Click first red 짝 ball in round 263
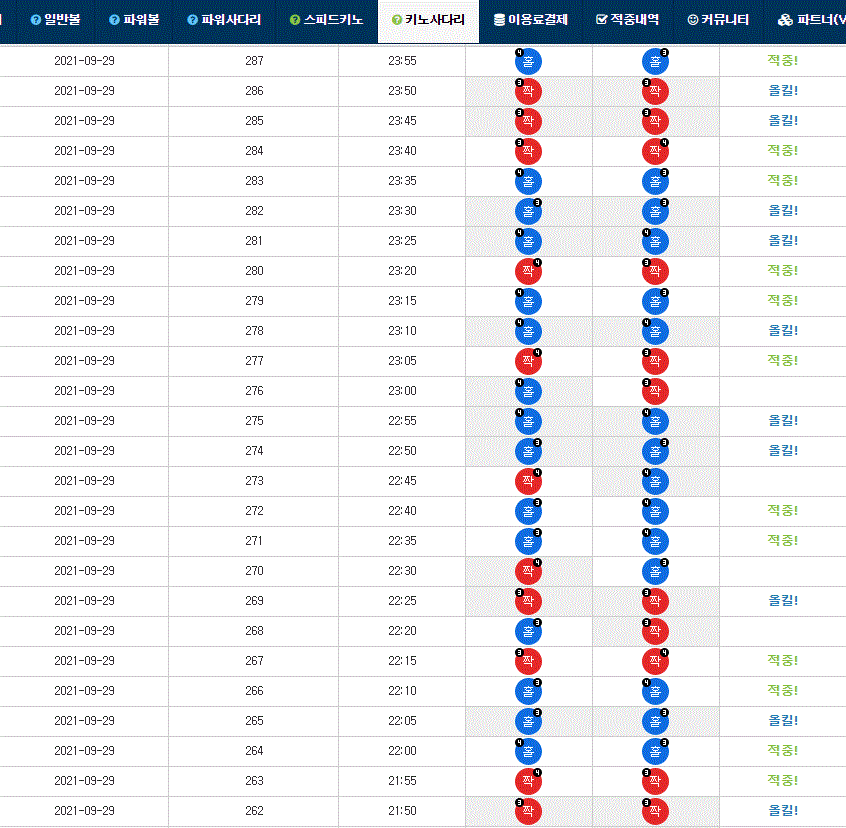The image size is (846, 828). click(x=528, y=781)
